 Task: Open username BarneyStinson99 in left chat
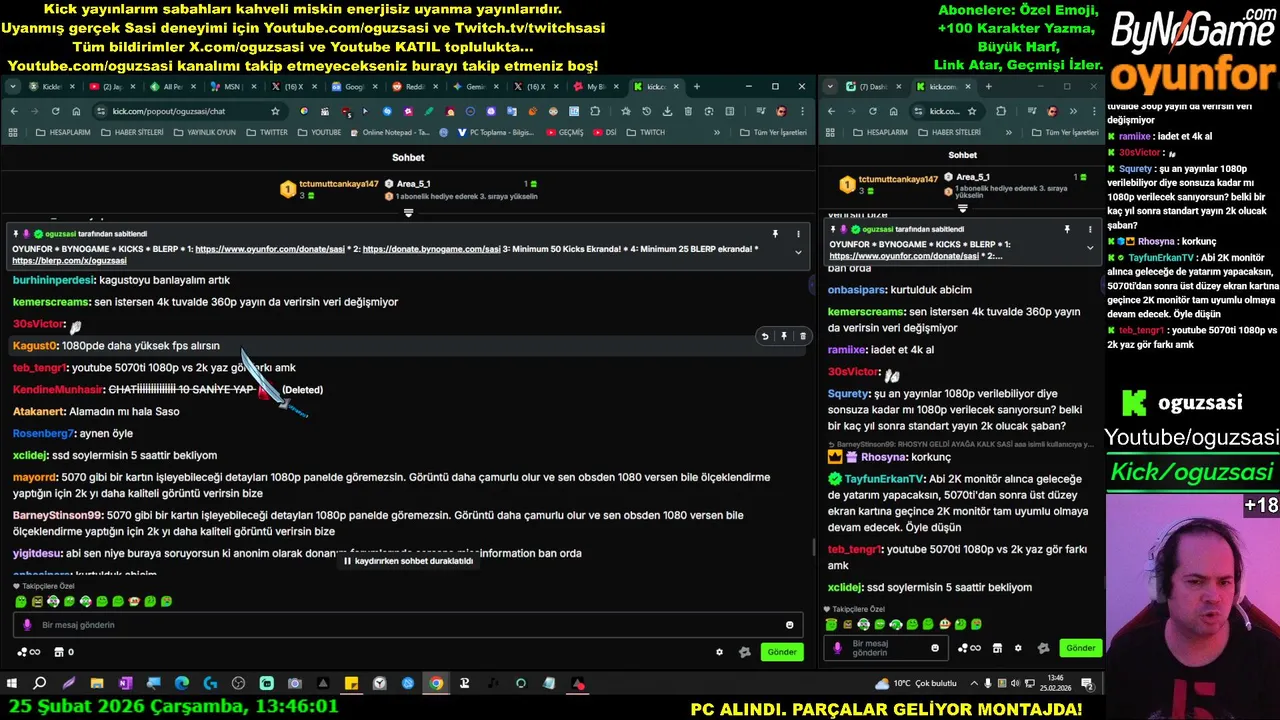coord(57,516)
